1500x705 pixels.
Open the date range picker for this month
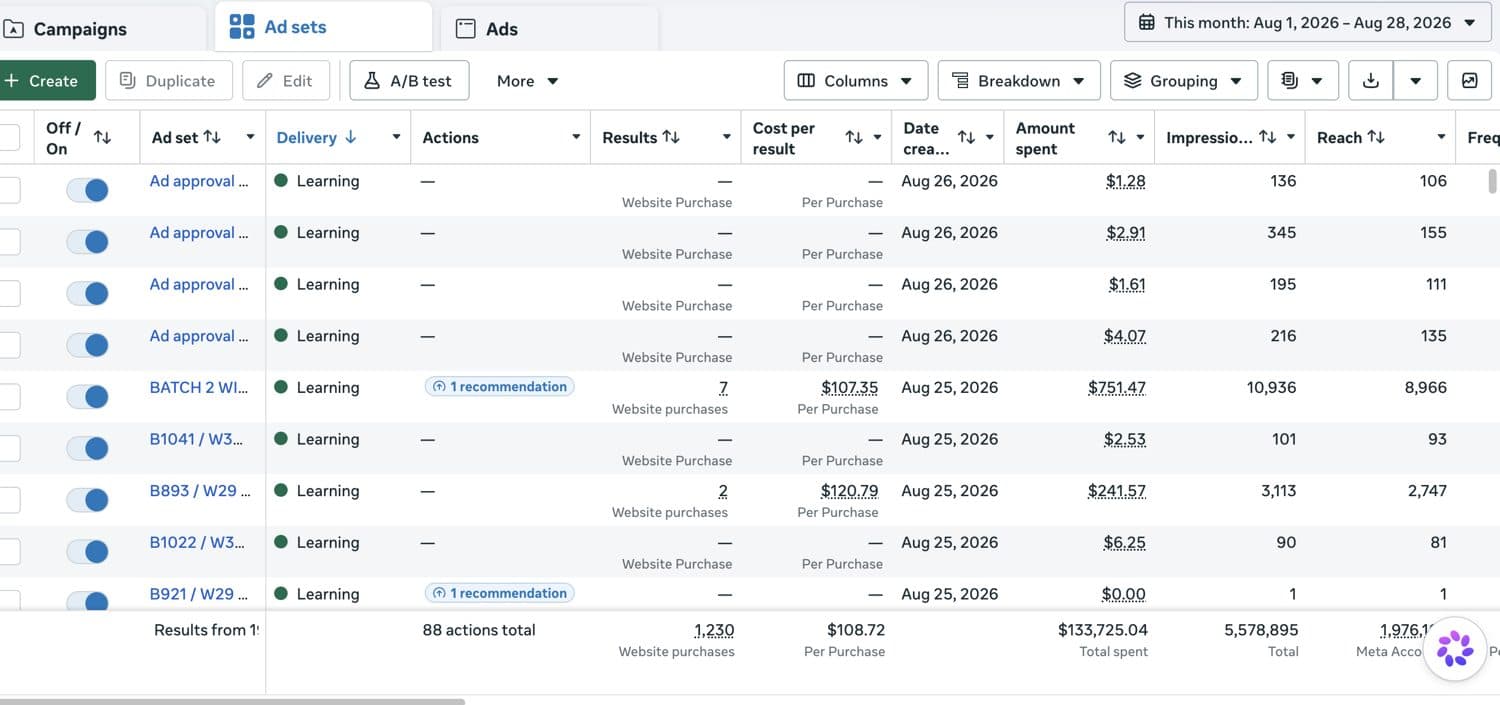(x=1310, y=22)
